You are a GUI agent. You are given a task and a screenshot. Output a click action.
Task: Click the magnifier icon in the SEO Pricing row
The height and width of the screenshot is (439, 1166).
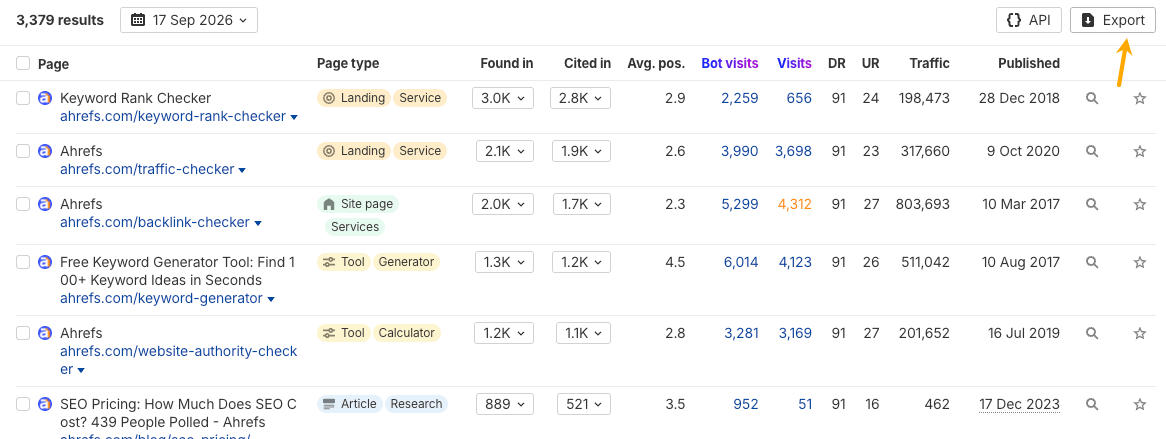pos(1092,404)
